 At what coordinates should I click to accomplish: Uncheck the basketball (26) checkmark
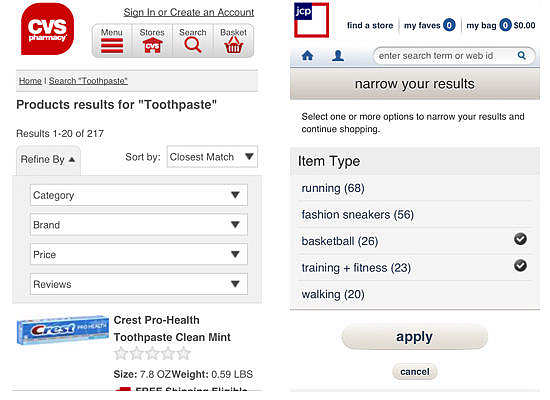[x=520, y=239]
